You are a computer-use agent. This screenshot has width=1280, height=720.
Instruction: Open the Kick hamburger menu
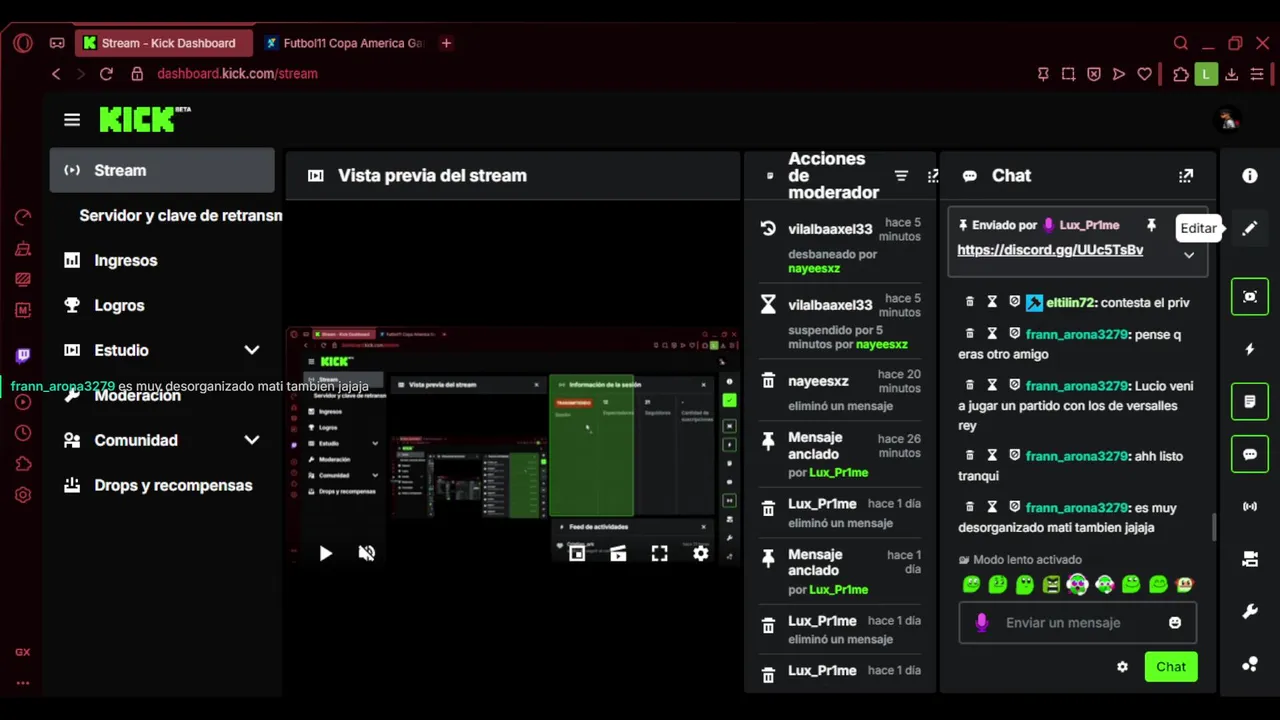click(x=72, y=120)
